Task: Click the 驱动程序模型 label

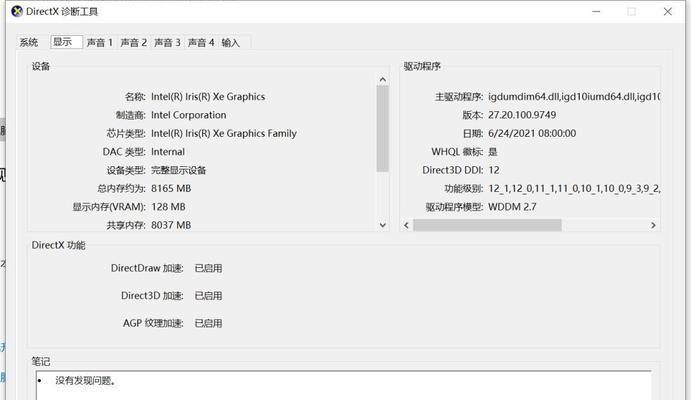Action: point(454,207)
